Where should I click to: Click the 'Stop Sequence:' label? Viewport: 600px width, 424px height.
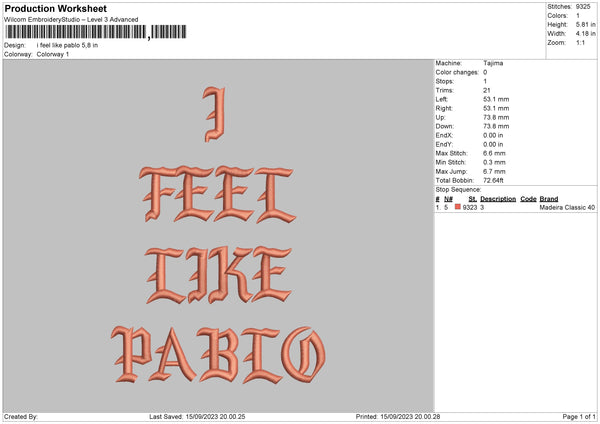pyautogui.click(x=458, y=190)
